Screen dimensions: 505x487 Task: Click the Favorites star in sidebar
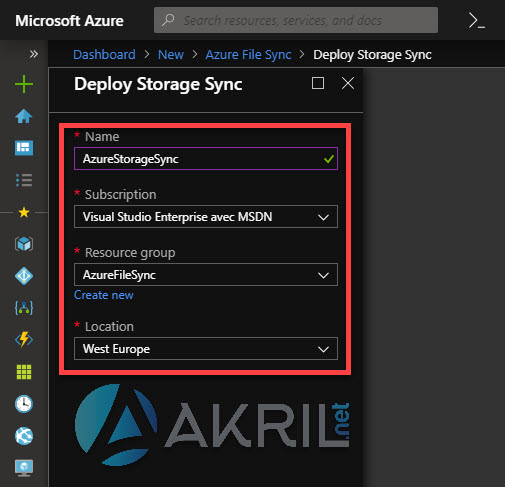click(24, 212)
